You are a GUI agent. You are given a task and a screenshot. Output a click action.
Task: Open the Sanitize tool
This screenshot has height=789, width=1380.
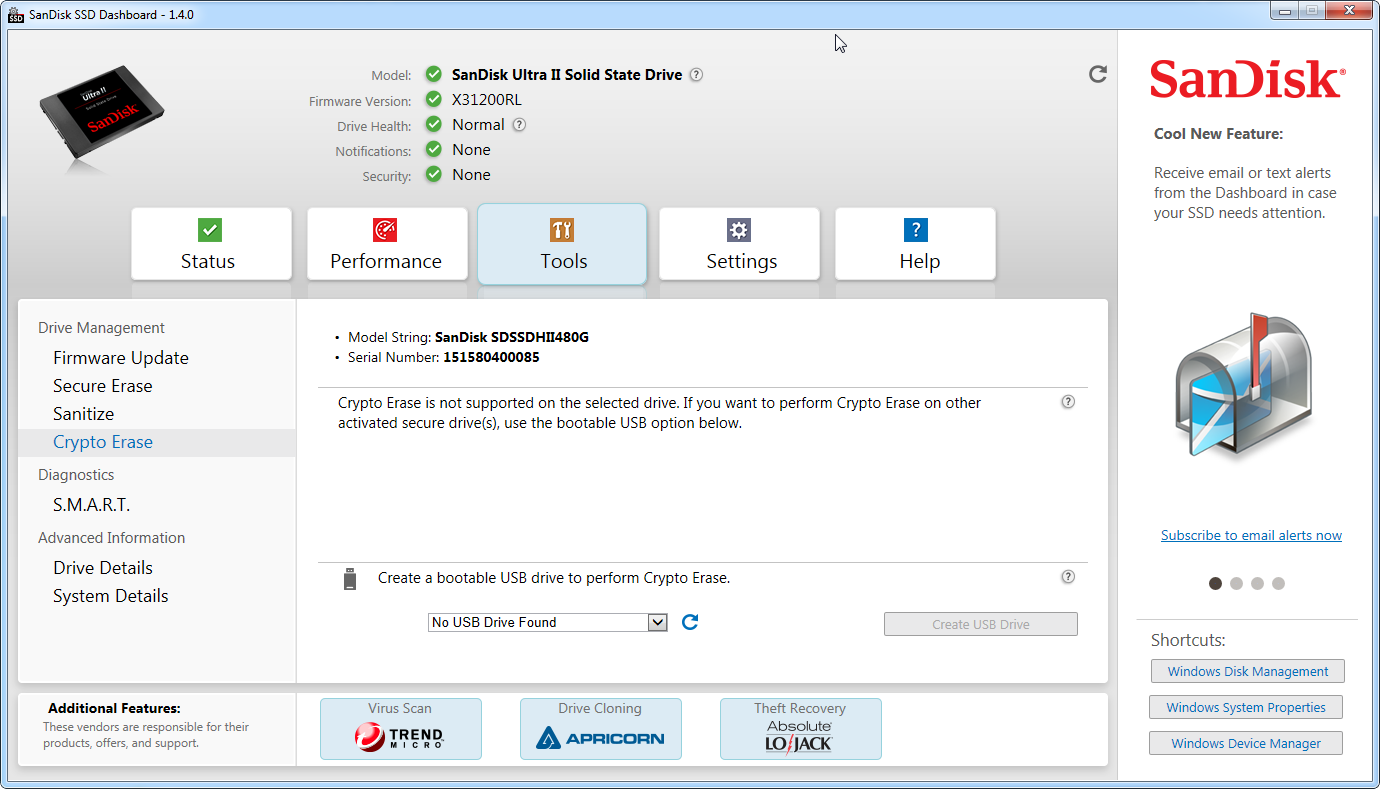(84, 414)
